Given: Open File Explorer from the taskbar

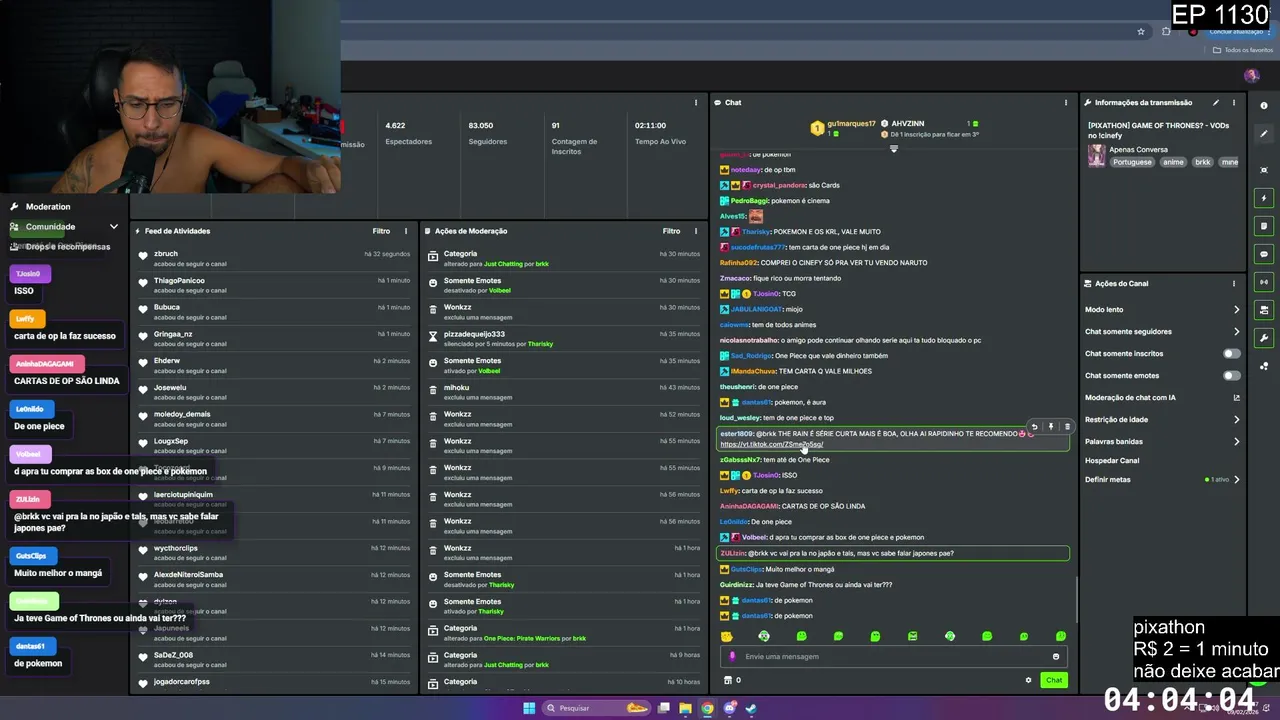Looking at the screenshot, I should point(685,708).
